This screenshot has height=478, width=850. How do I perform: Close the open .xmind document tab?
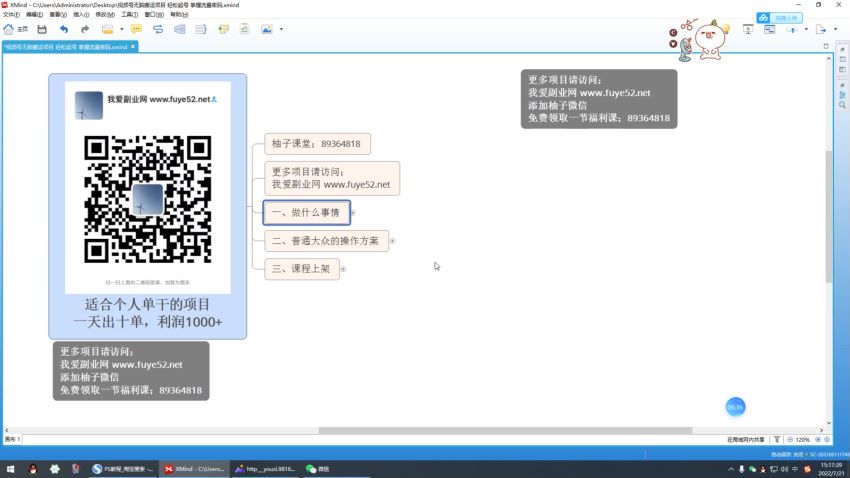pos(133,47)
